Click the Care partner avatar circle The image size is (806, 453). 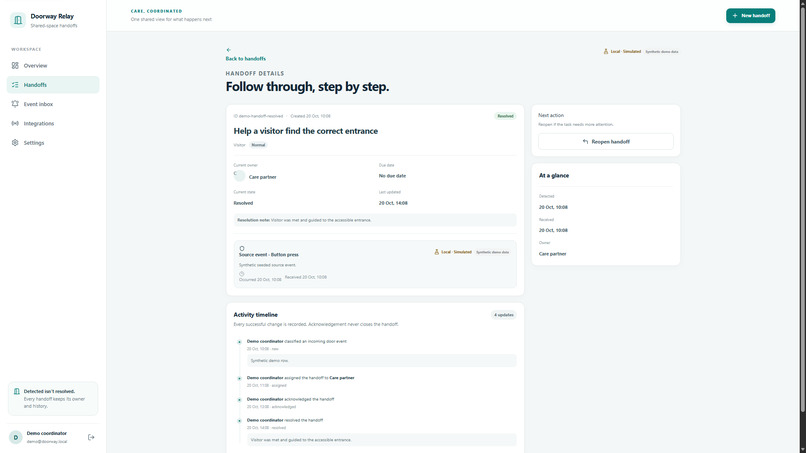pyautogui.click(x=240, y=176)
